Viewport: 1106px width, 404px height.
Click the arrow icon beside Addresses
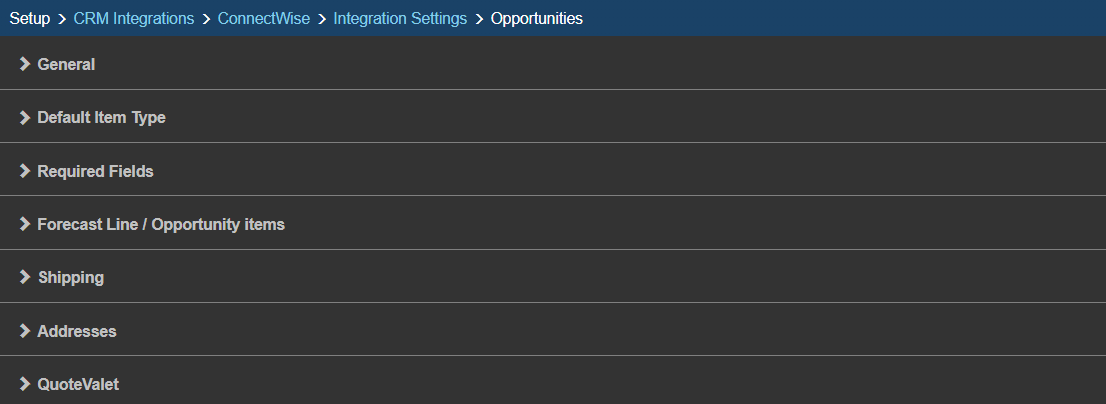pyautogui.click(x=24, y=331)
